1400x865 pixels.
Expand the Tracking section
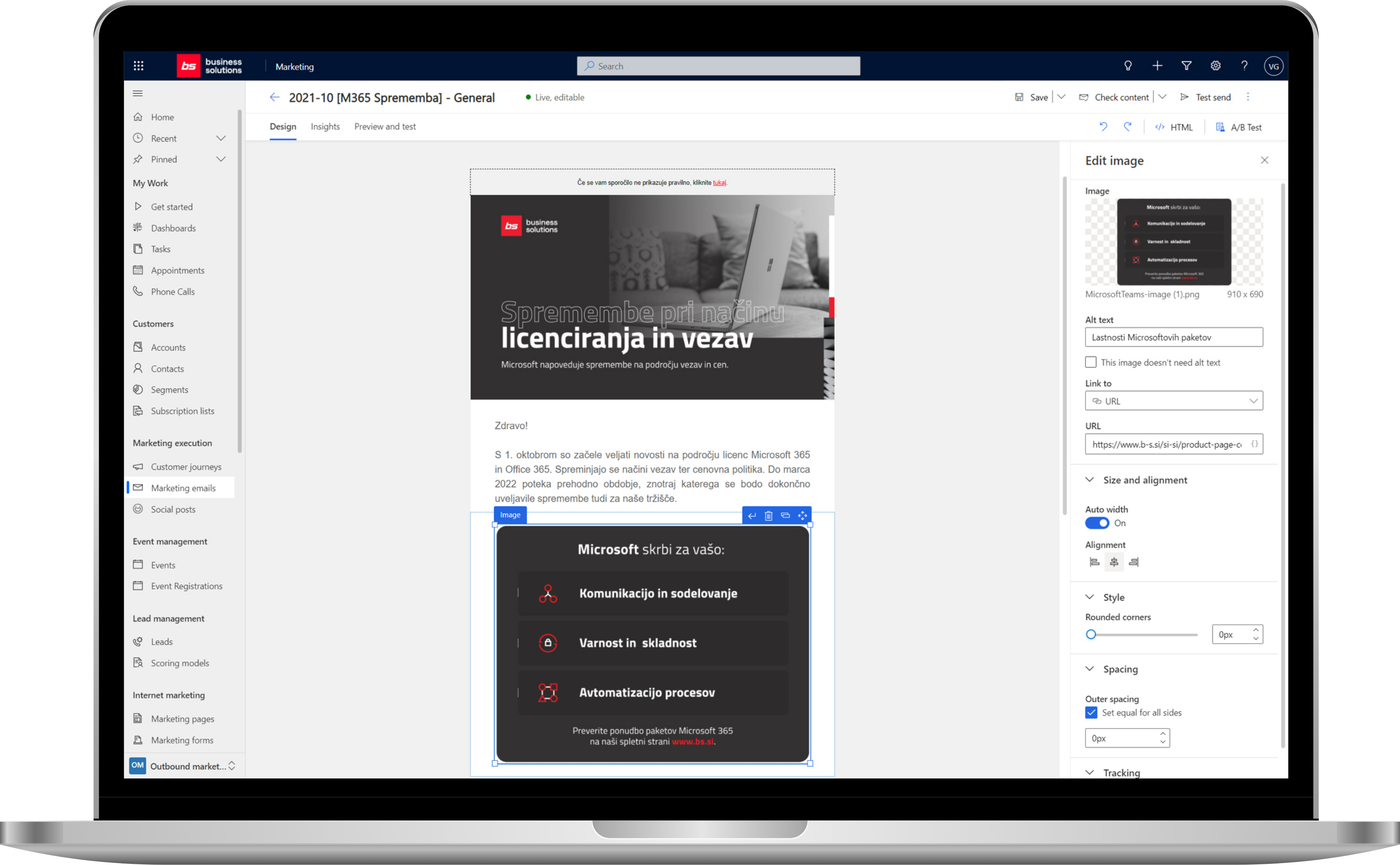tap(1090, 772)
